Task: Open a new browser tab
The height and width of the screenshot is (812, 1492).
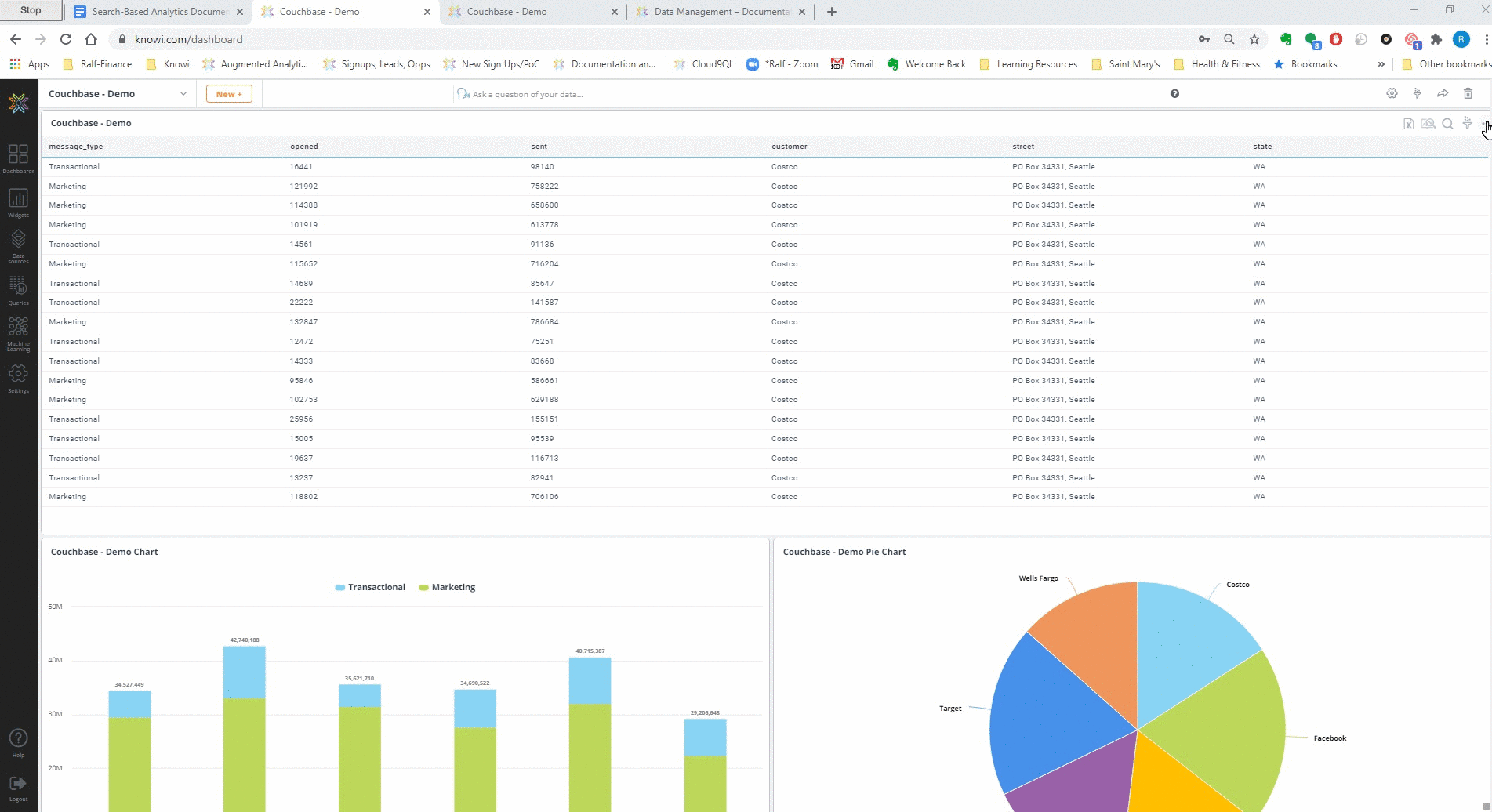Action: point(832,12)
